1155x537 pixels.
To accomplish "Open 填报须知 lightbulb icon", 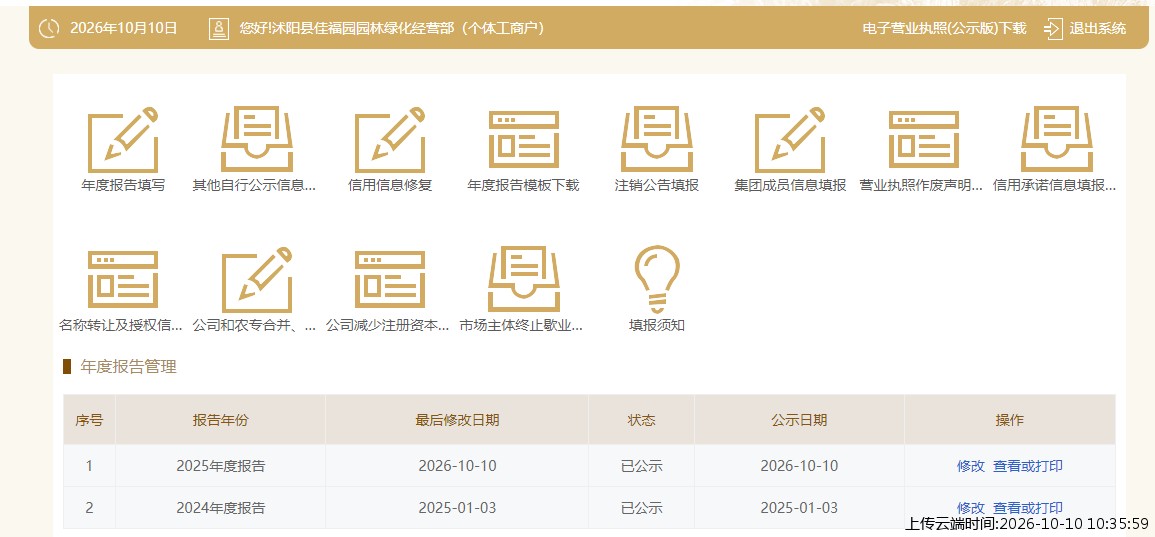I will coord(657,279).
